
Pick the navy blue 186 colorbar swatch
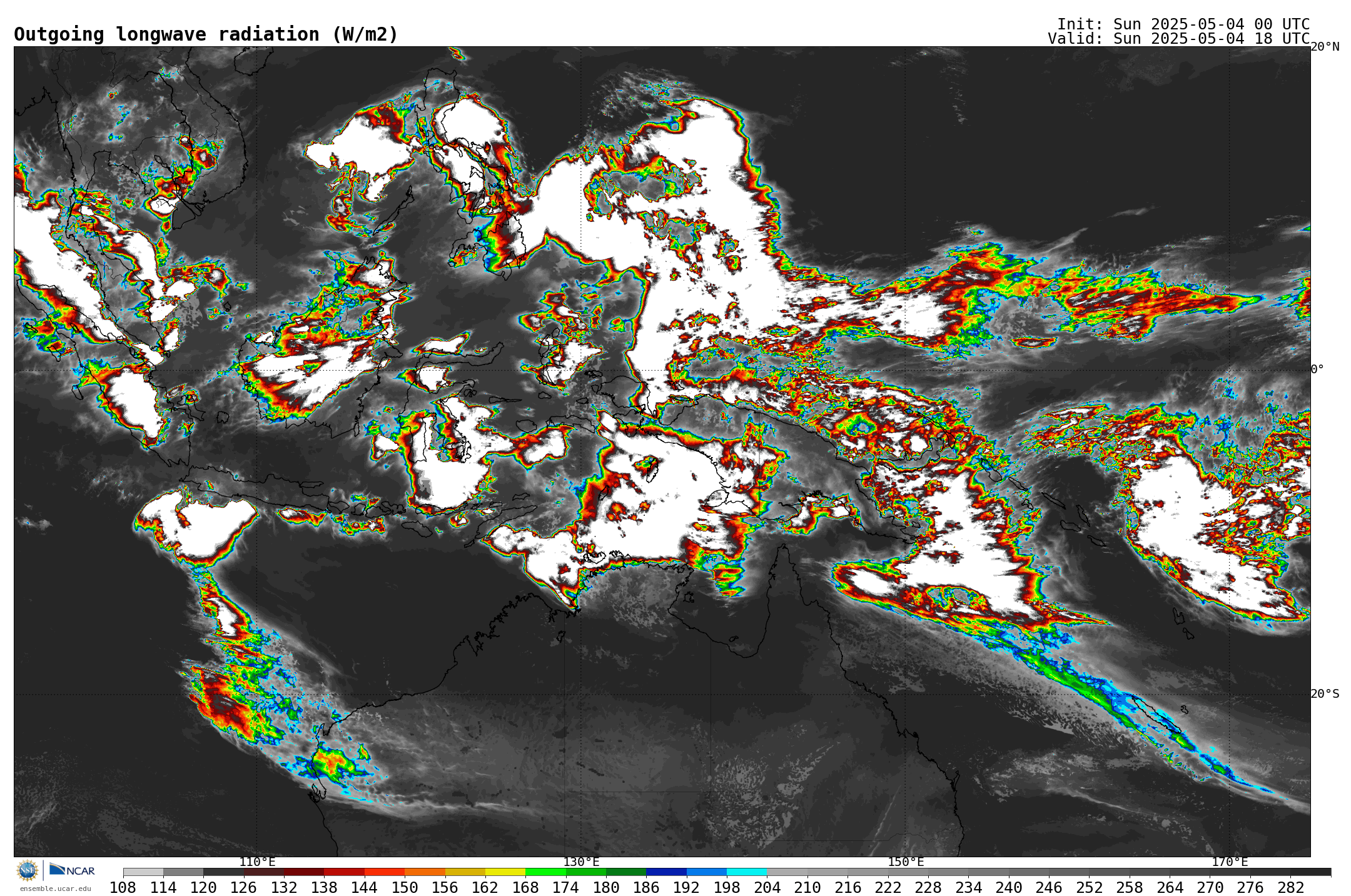pyautogui.click(x=666, y=872)
